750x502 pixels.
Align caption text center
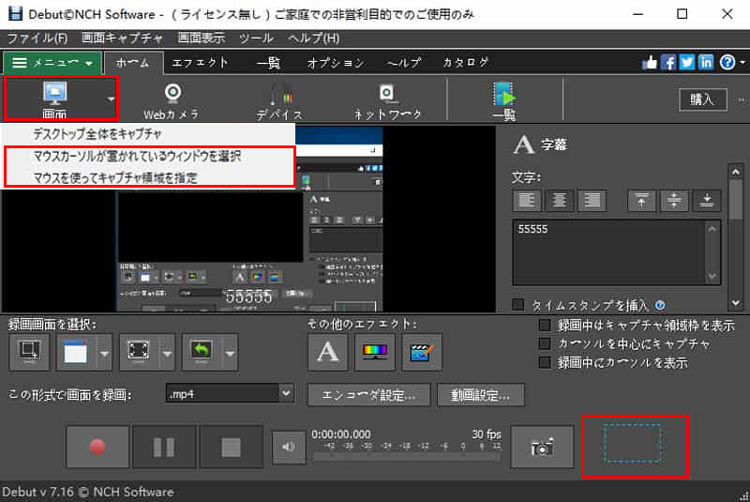click(x=559, y=200)
